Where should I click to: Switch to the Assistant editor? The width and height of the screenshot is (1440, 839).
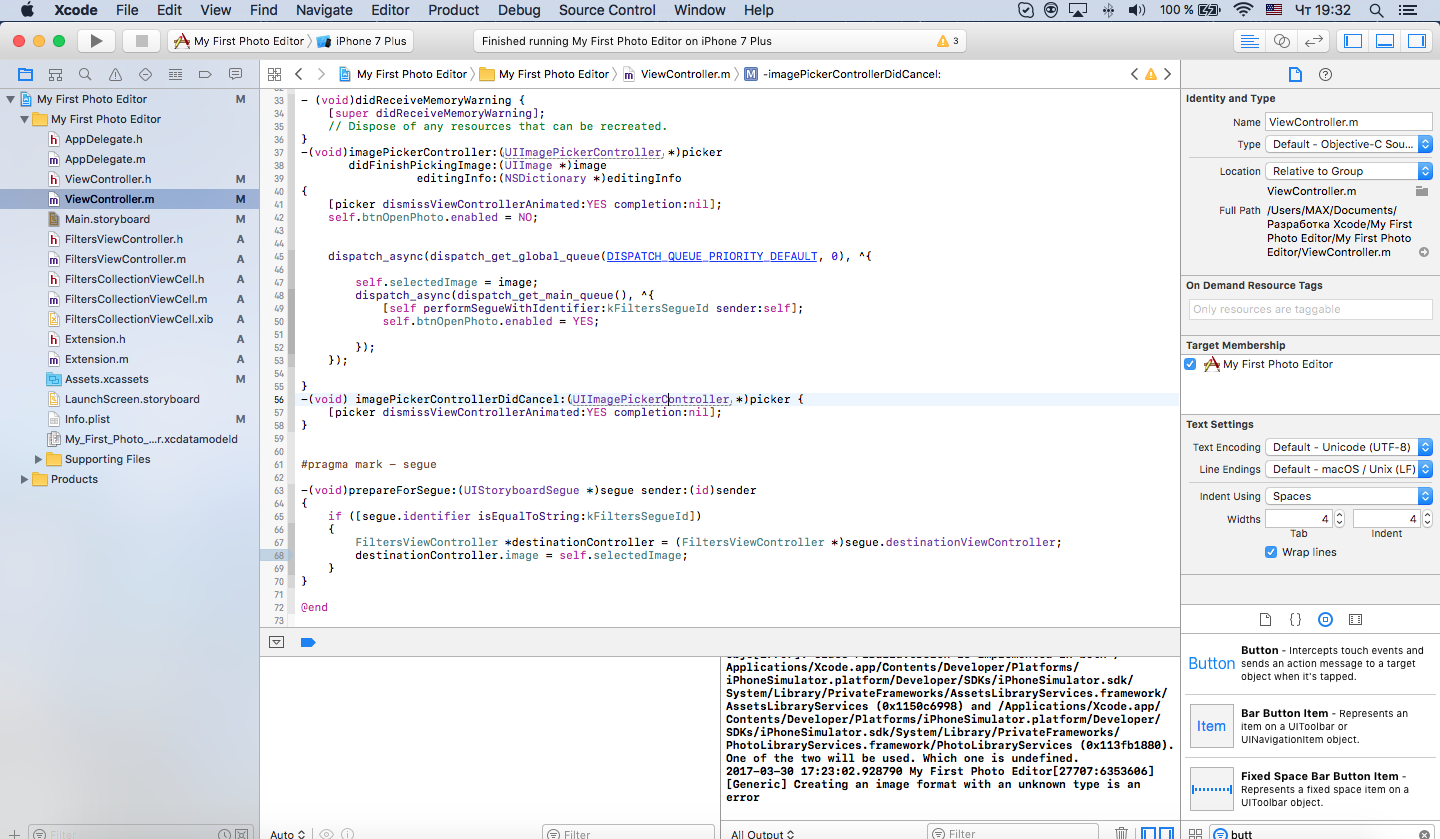click(1281, 41)
